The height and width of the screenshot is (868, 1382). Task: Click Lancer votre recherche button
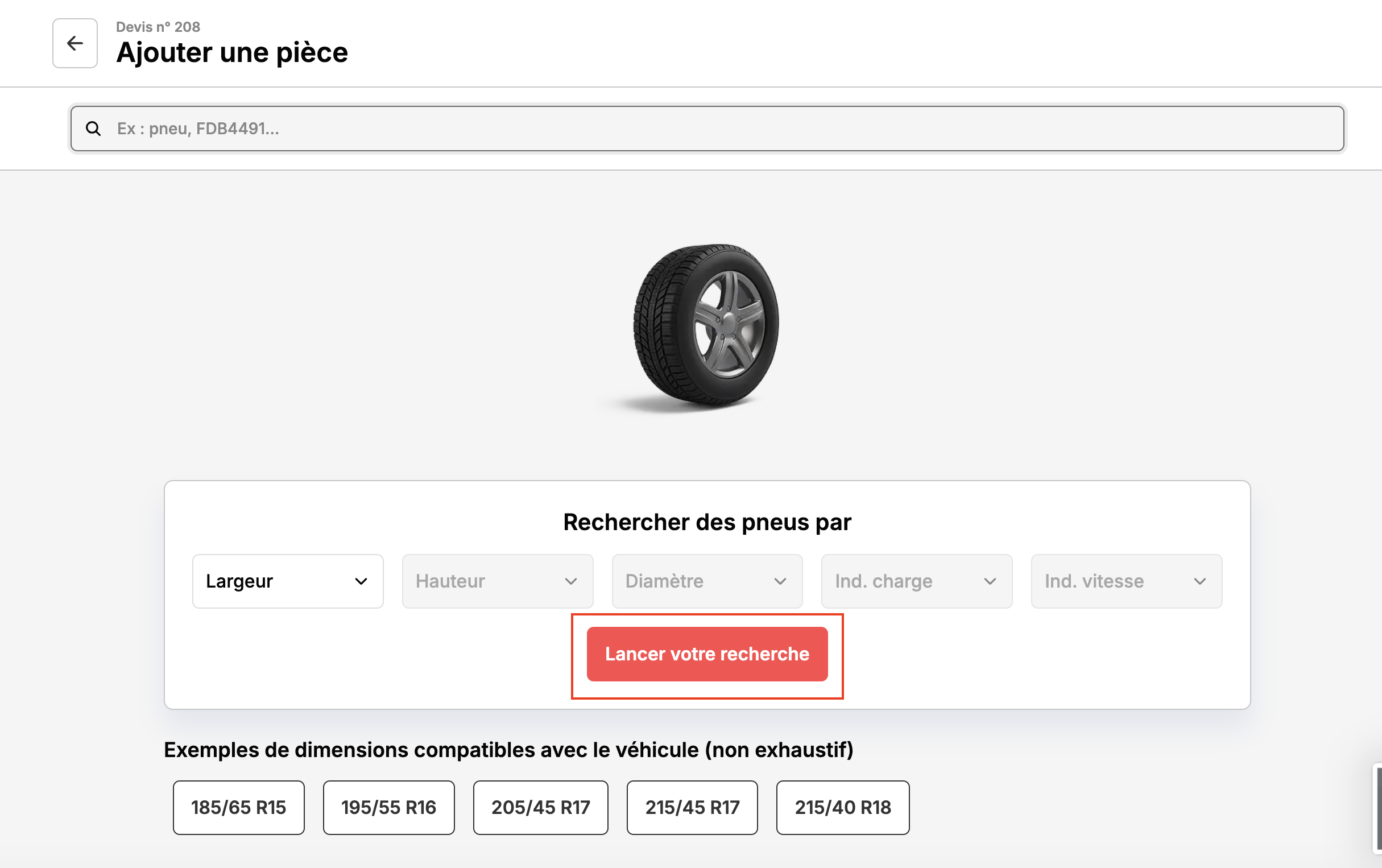707,654
